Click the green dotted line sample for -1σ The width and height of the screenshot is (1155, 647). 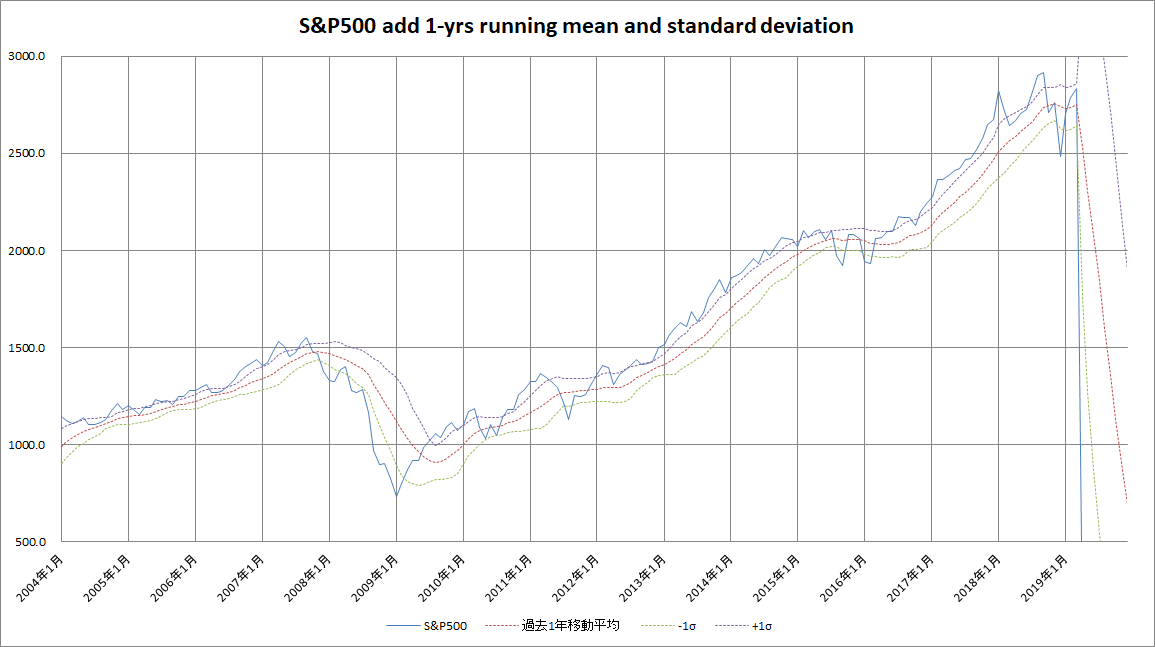(x=657, y=626)
